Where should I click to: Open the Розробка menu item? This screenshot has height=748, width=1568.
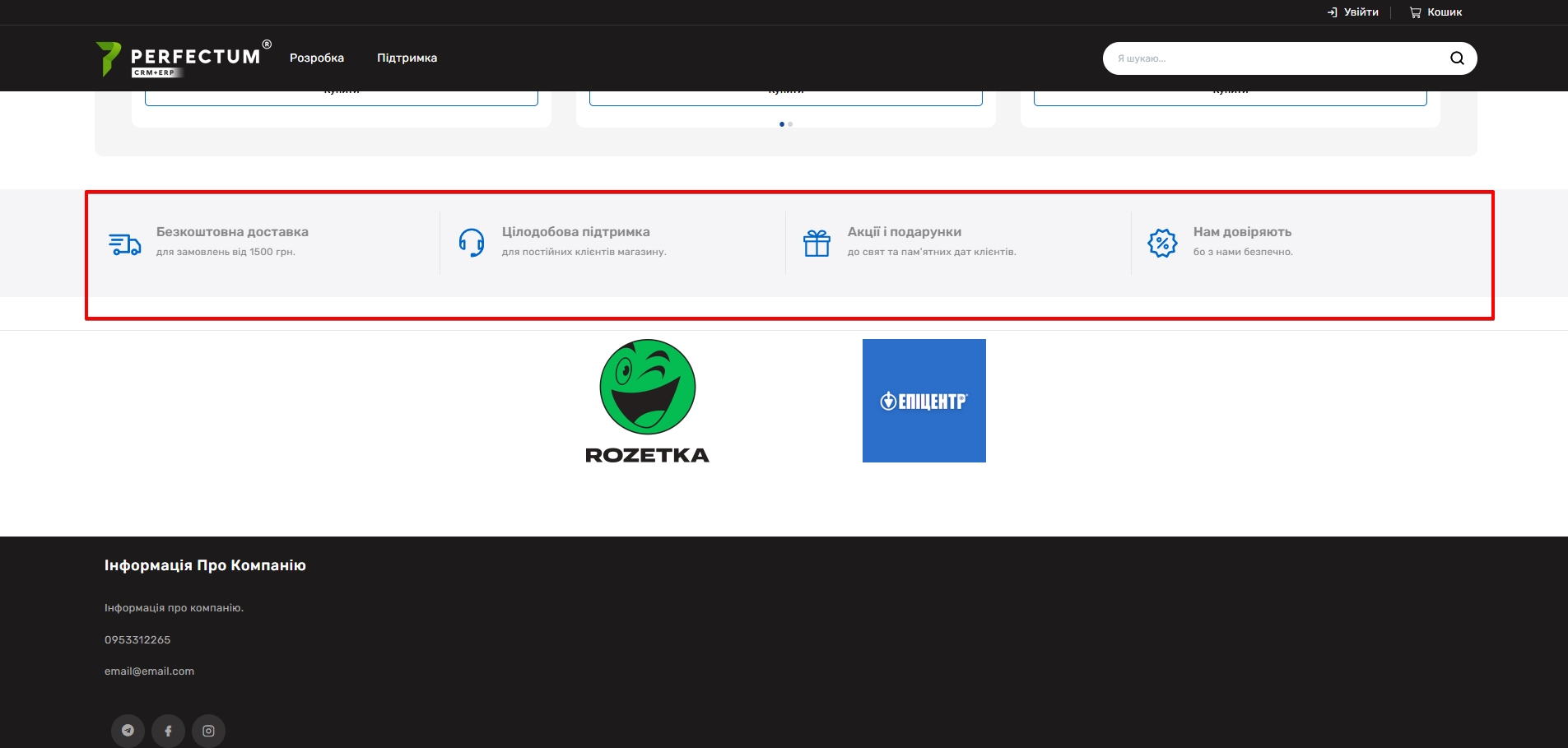317,58
